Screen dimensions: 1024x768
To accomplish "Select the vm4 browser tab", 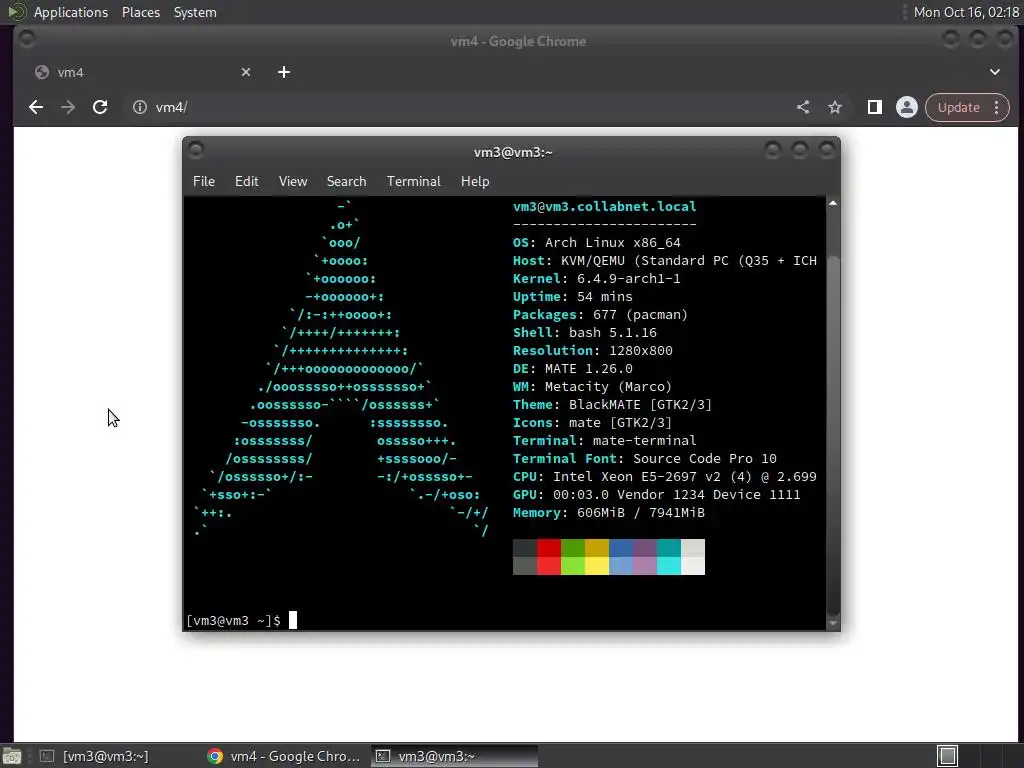I will (142, 72).
